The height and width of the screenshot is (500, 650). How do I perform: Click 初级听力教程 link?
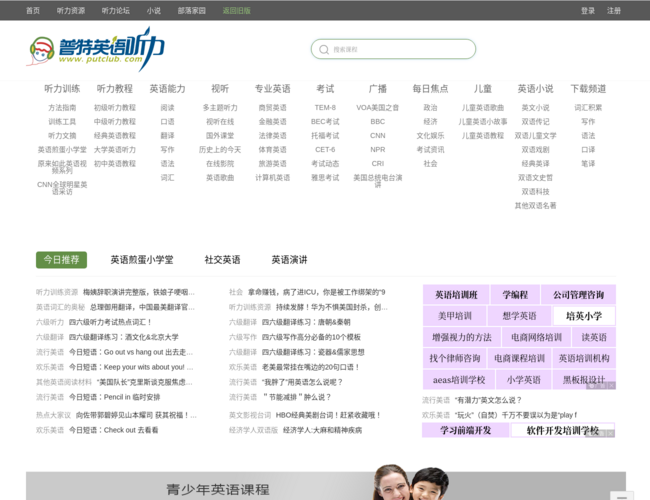[115, 108]
